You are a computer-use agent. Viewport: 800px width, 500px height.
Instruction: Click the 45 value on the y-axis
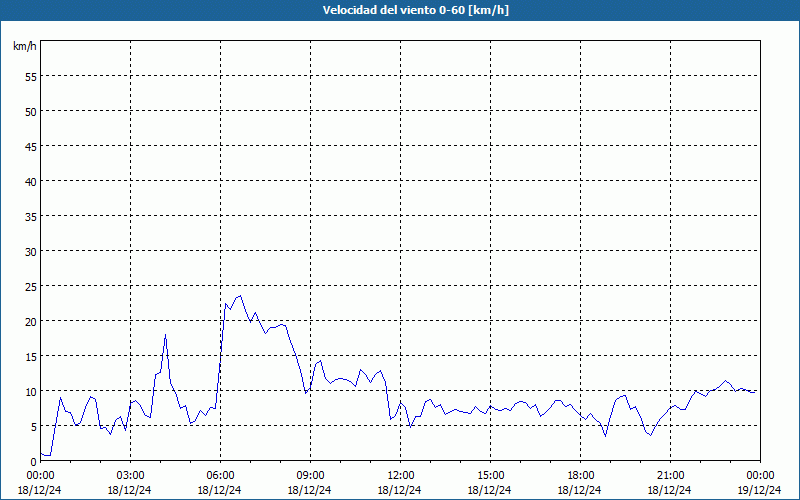click(x=31, y=146)
